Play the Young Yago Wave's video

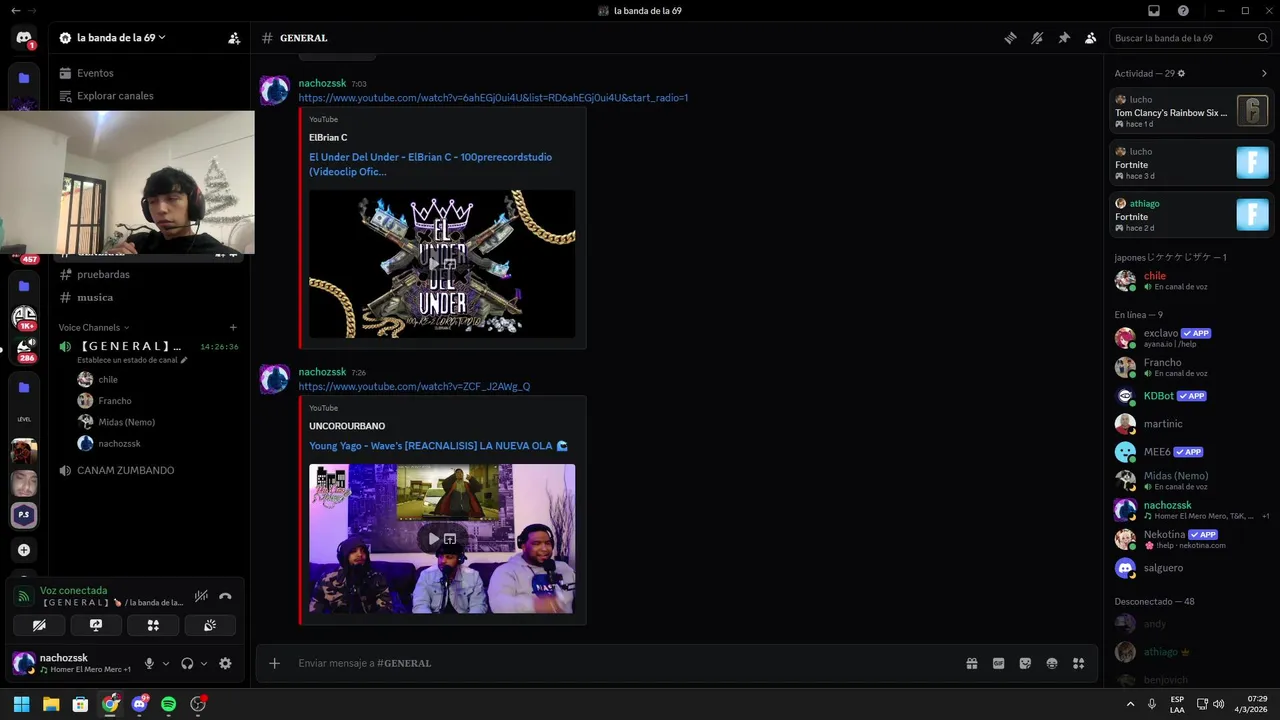point(434,539)
